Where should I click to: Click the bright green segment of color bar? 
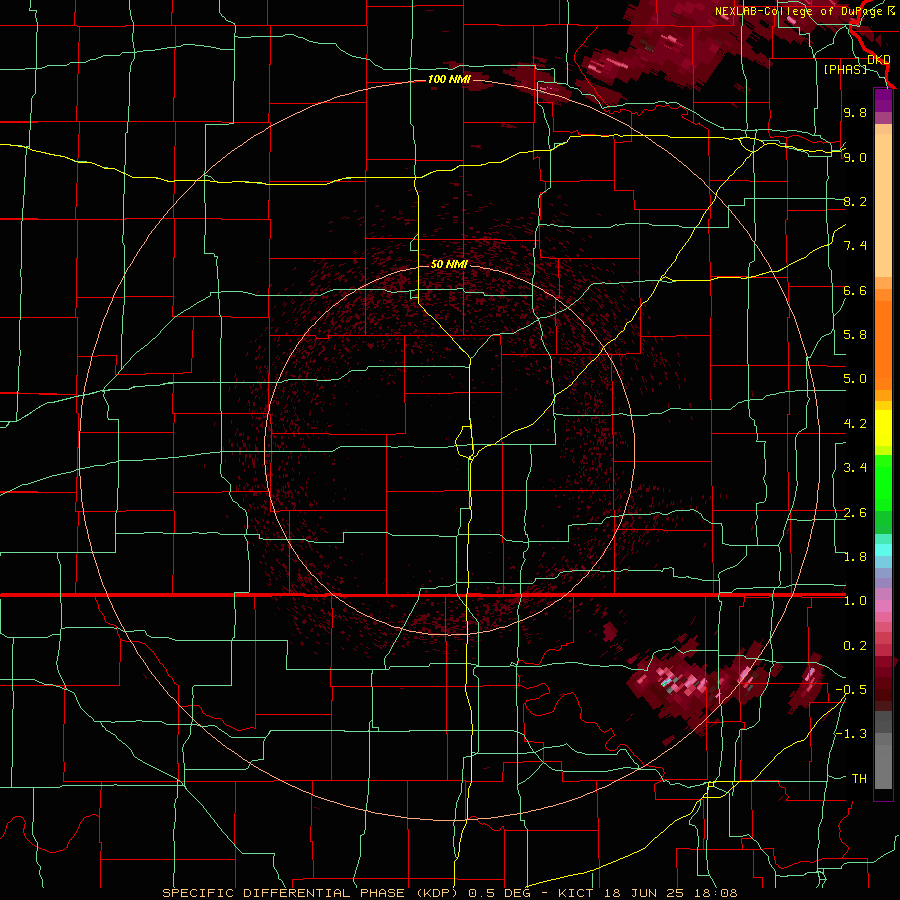883,483
